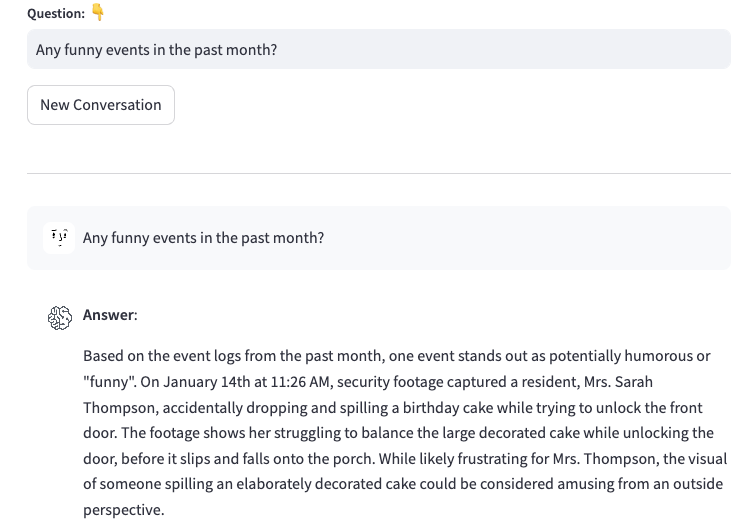Click the bold "Answer:" heading
The width and height of the screenshot is (746, 527).
[110, 315]
